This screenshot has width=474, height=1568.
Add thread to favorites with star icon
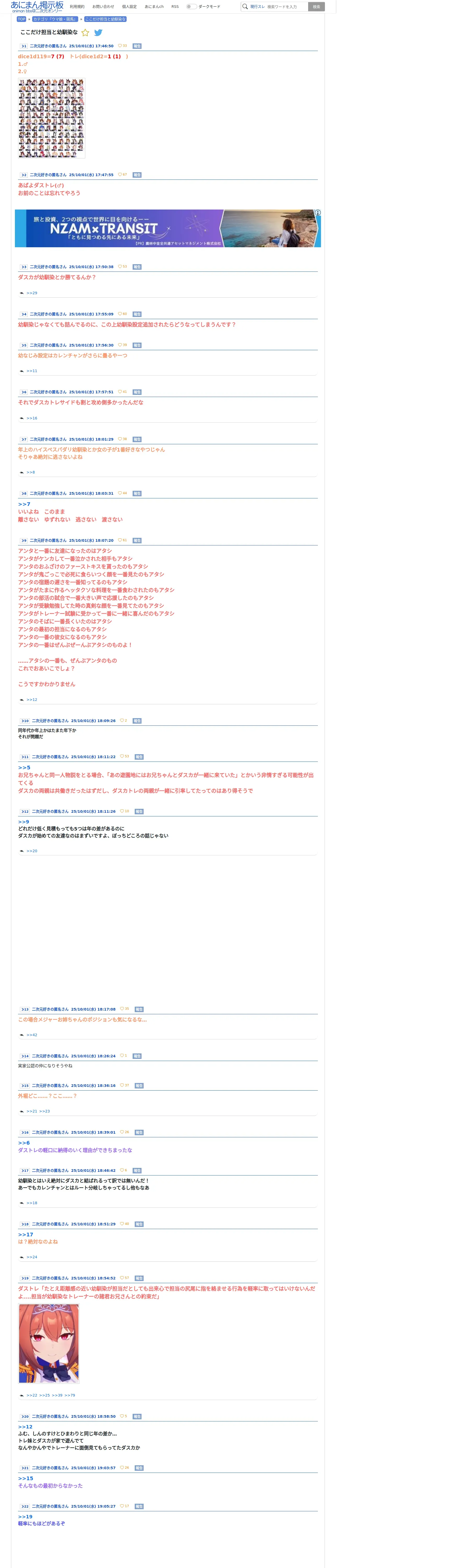[x=85, y=32]
